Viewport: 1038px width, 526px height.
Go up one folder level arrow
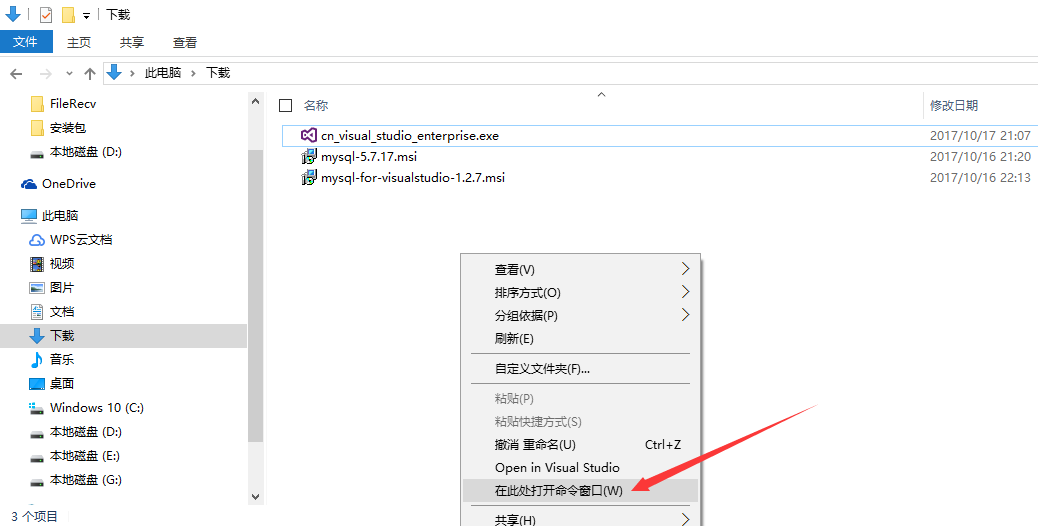[x=90, y=73]
